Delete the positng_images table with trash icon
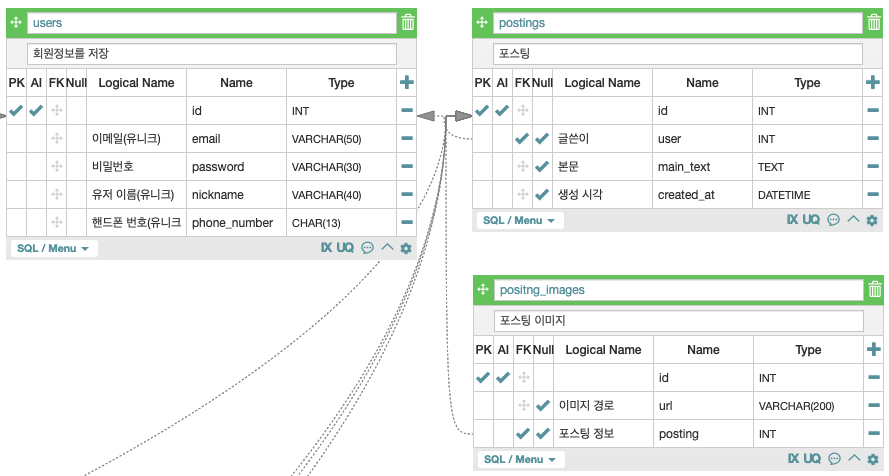 [875, 290]
